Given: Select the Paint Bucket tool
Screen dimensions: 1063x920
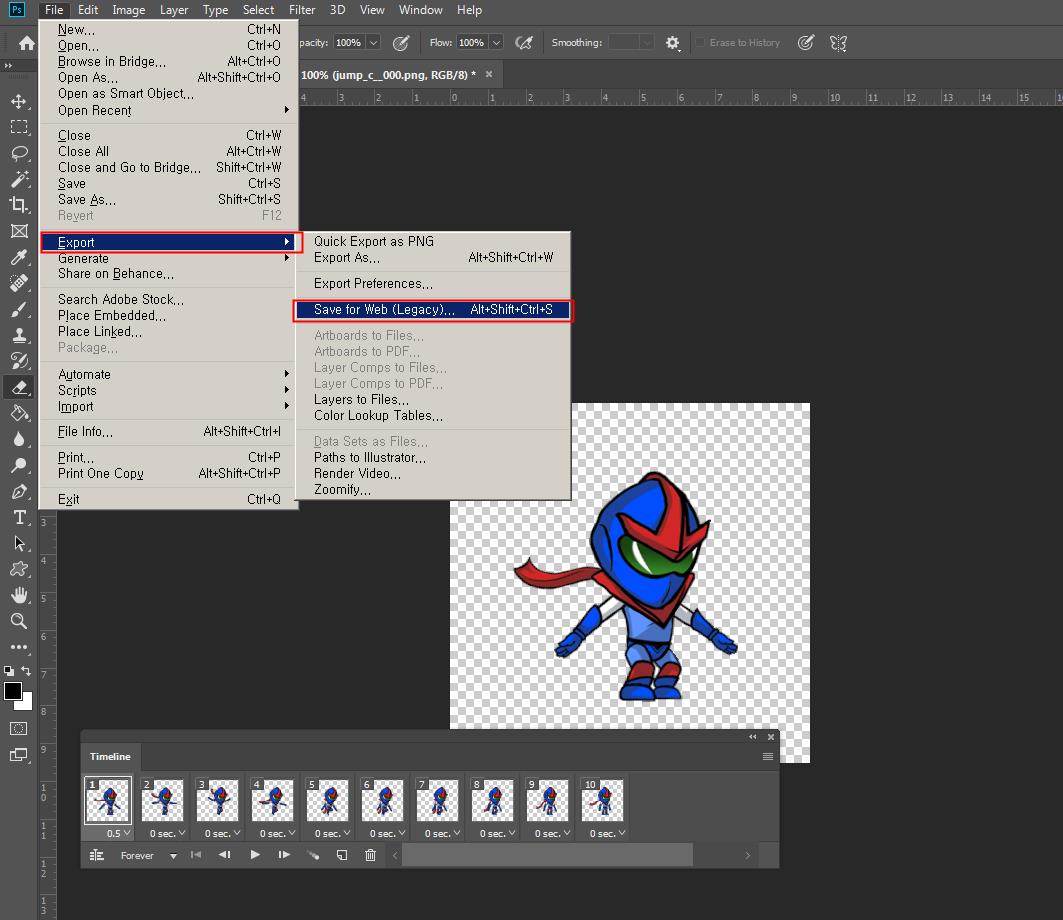Looking at the screenshot, I should point(19,413).
